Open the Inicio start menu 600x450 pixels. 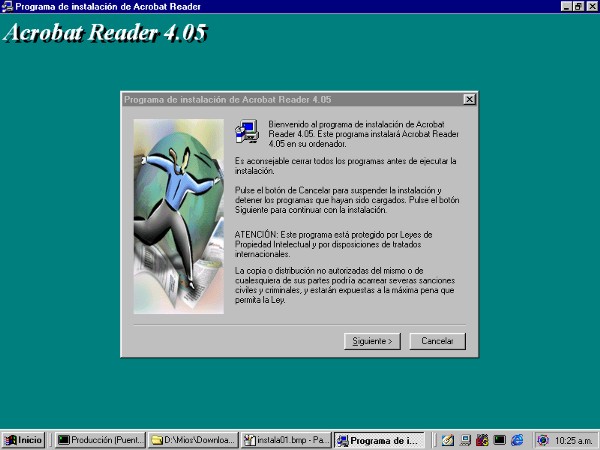pyautogui.click(x=24, y=439)
